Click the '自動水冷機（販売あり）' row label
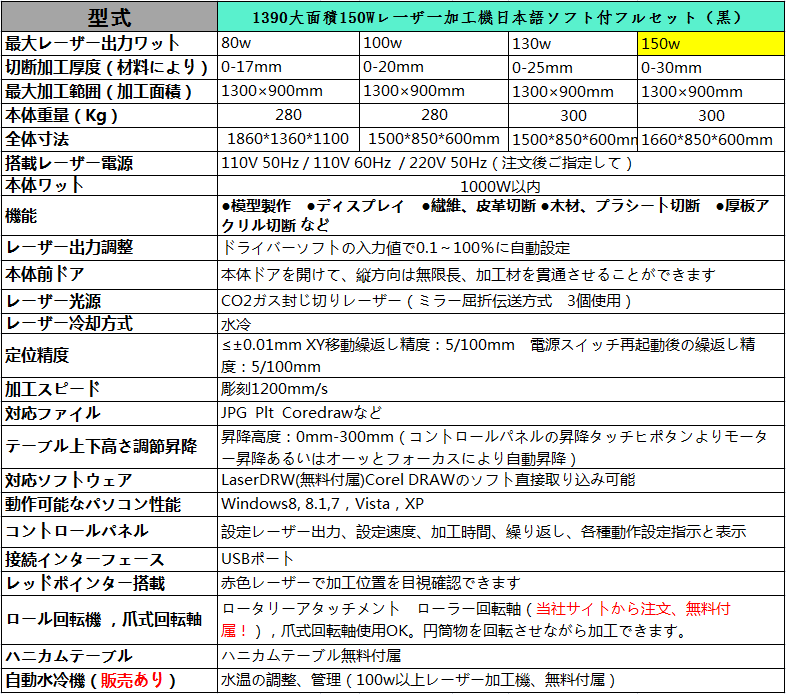 tap(109, 680)
